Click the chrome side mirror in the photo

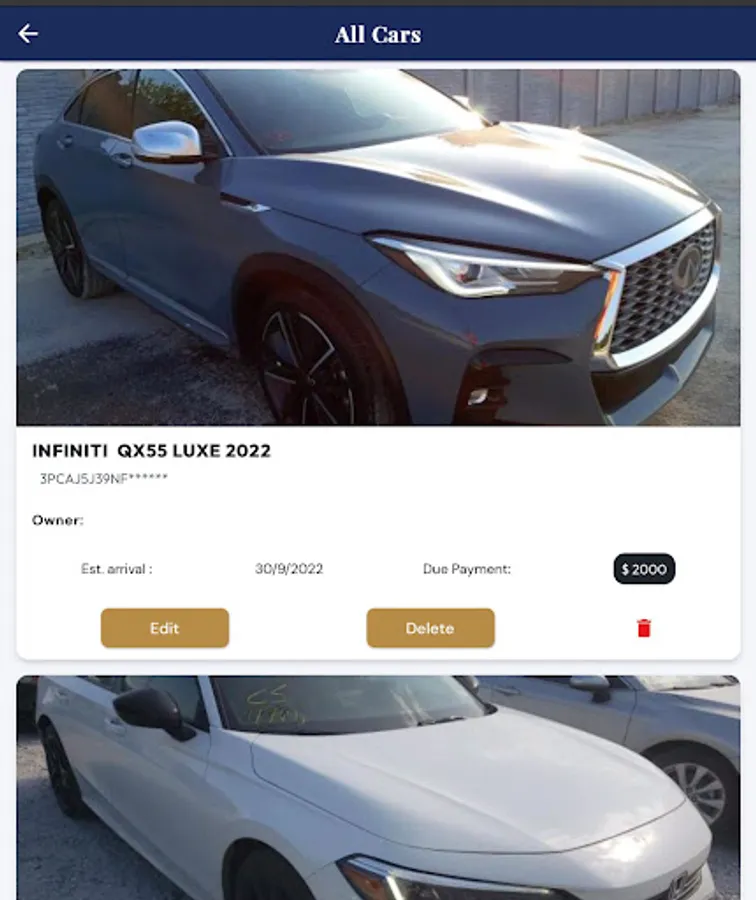click(168, 141)
